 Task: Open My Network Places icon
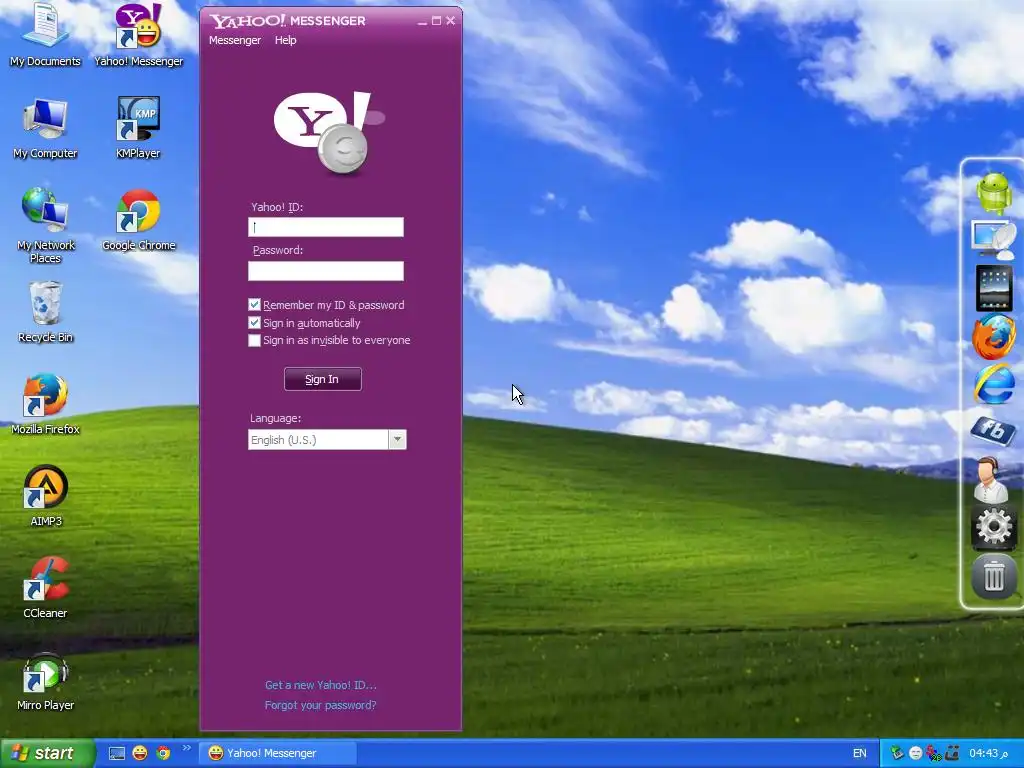(45, 225)
